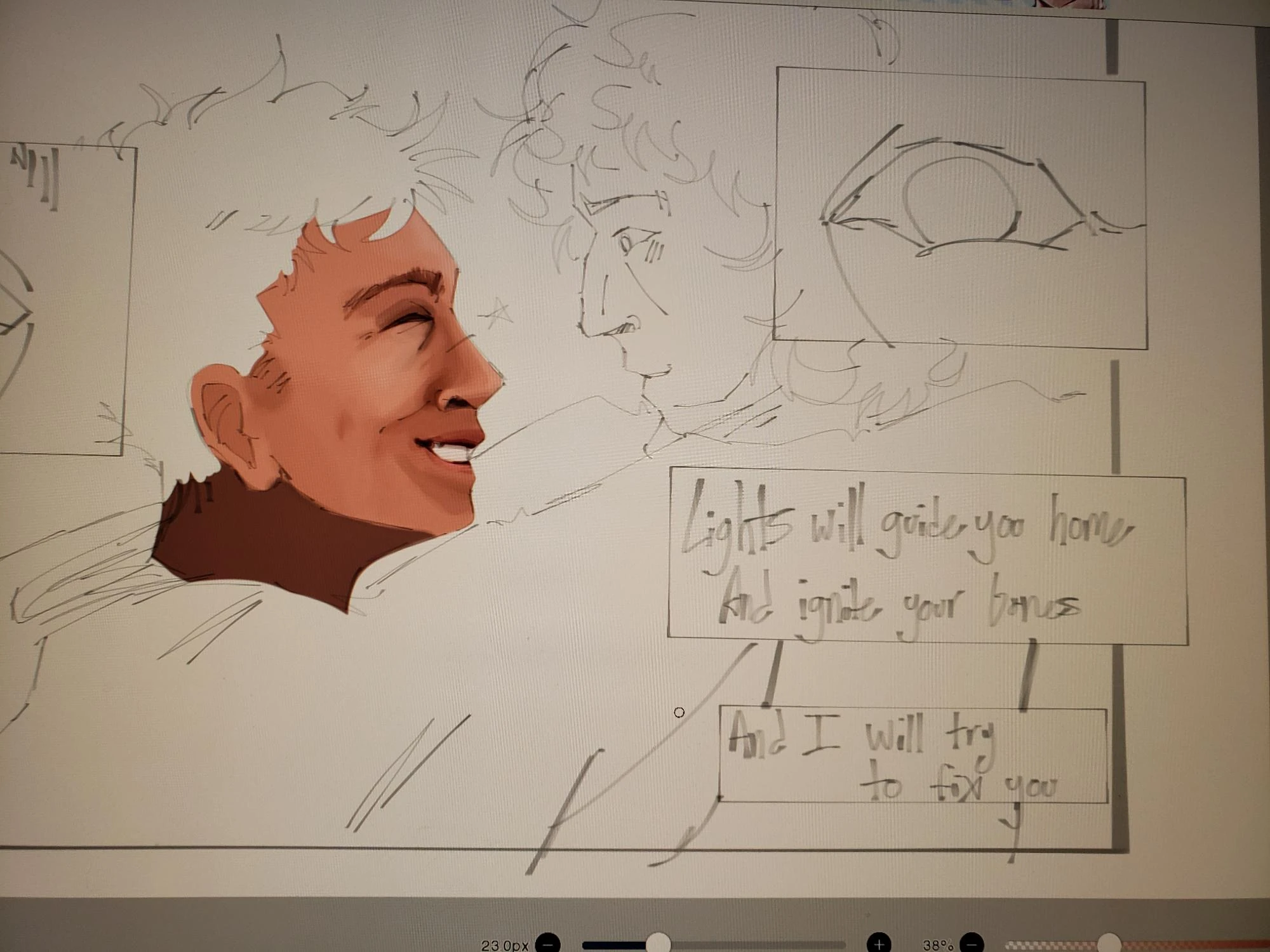Click the partial panel on left edge
Image resolution: width=1270 pixels, height=952 pixels.
click(63, 298)
